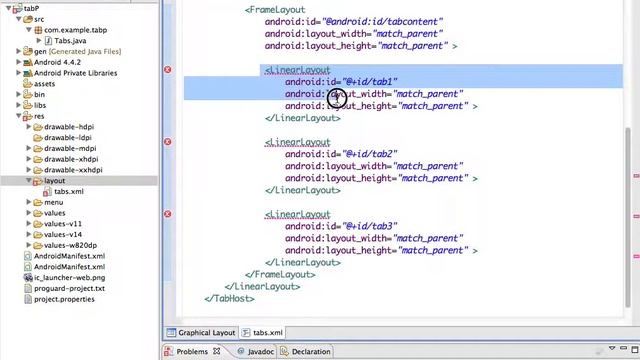Click the closing </FrameLayout> tag
The width and height of the screenshot is (640, 360).
point(280,274)
